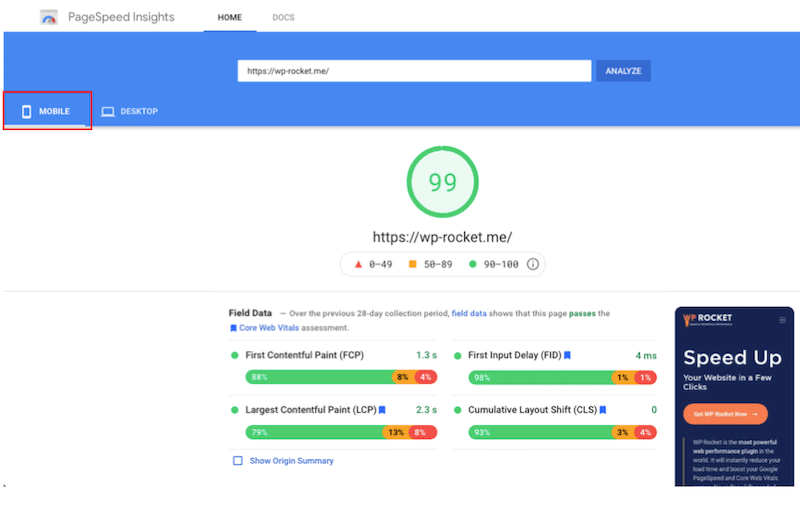800x507 pixels.
Task: Click the green dot beside Largest Contentful Paint
Action: coord(235,410)
